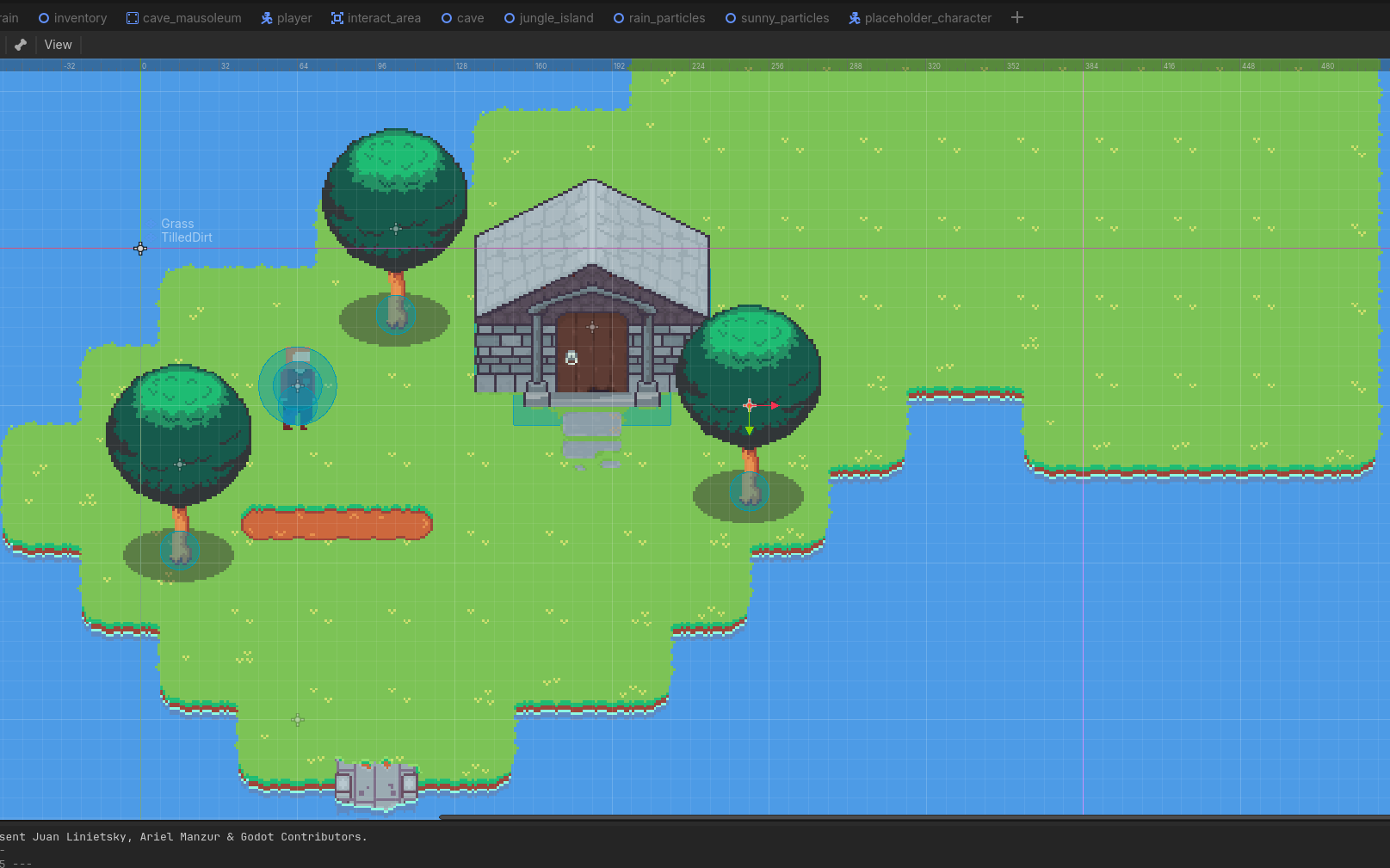The image size is (1390, 868).
Task: Add a new scene with plus button
Action: point(1016,18)
